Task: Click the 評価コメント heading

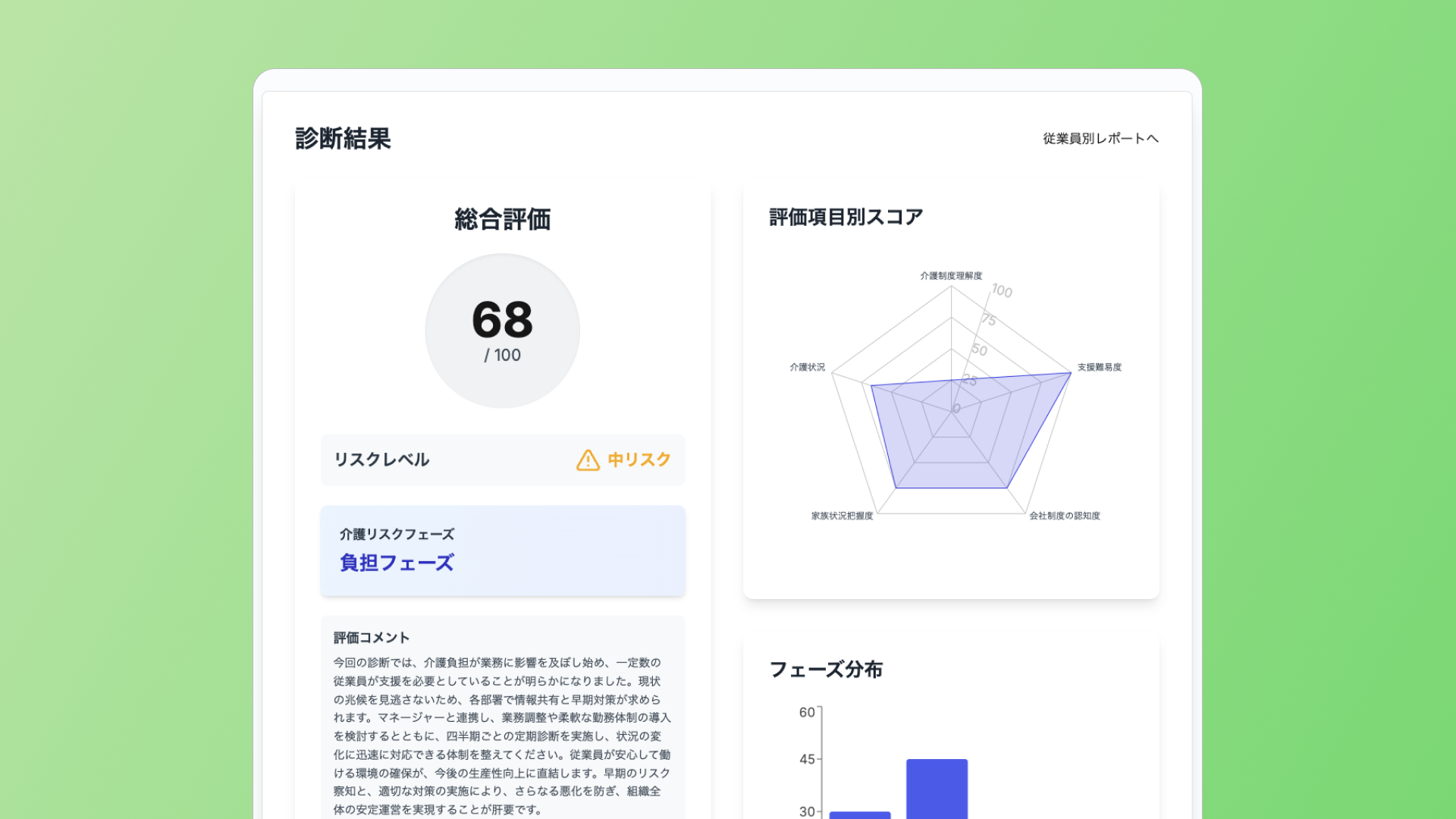Action: [x=372, y=637]
